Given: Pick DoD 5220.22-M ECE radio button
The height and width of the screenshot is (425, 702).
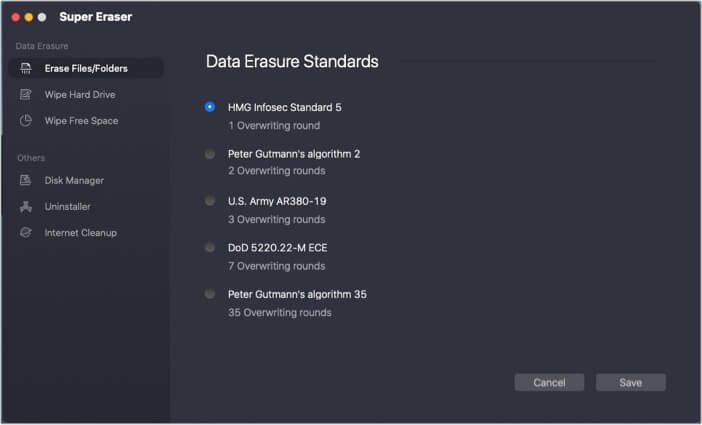Looking at the screenshot, I should pyautogui.click(x=210, y=247).
